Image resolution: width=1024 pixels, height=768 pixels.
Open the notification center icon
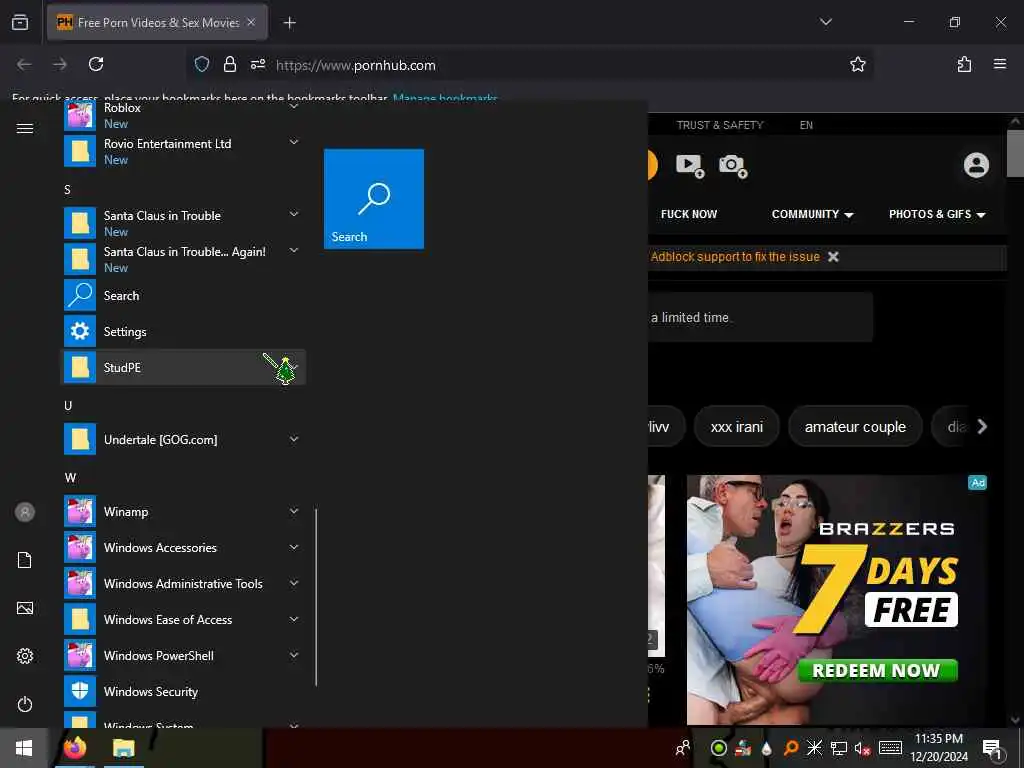coord(992,748)
